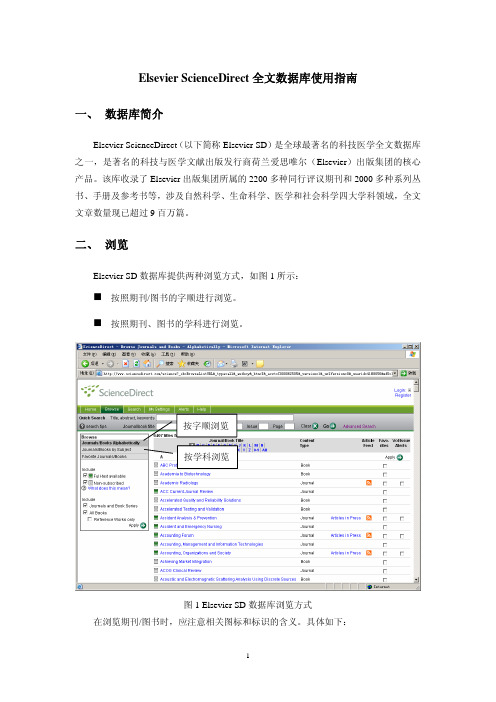Click the browser address URL field
The height and width of the screenshot is (702, 496).
pyautogui.click(x=248, y=373)
